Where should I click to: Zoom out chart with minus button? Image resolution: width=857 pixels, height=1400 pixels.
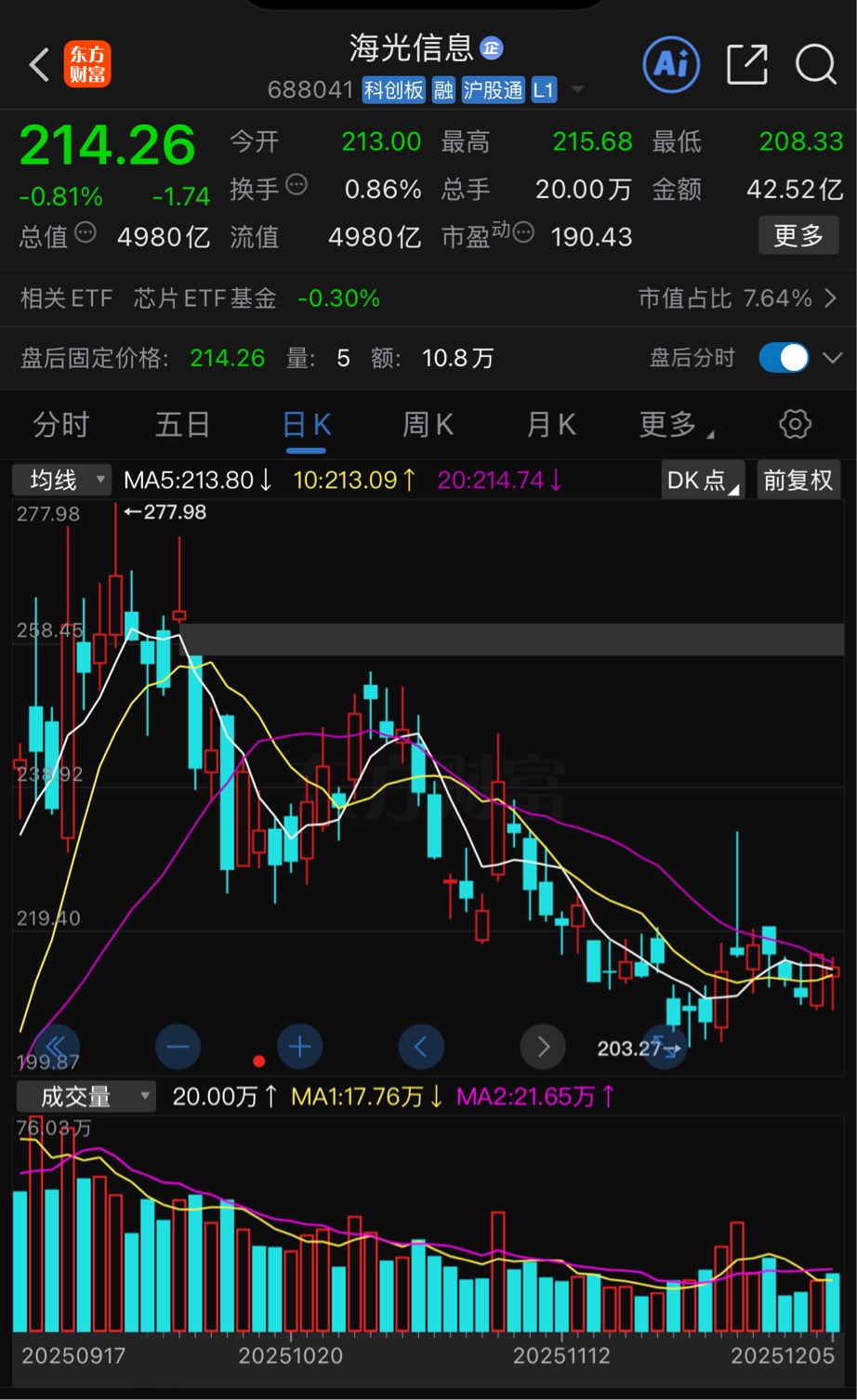click(178, 1047)
